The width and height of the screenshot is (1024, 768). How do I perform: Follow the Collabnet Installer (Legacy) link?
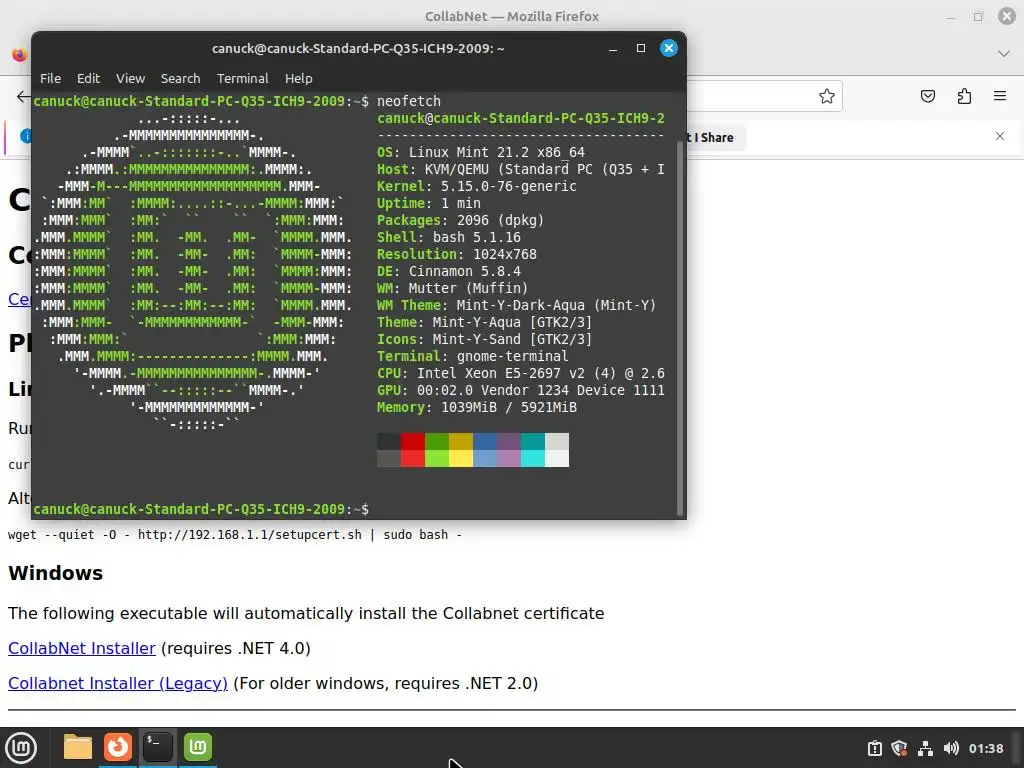pos(118,684)
